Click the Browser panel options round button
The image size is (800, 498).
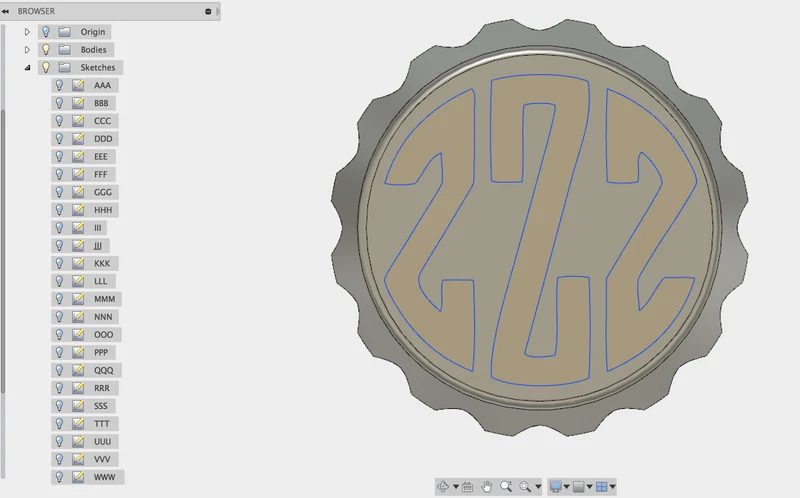click(208, 11)
